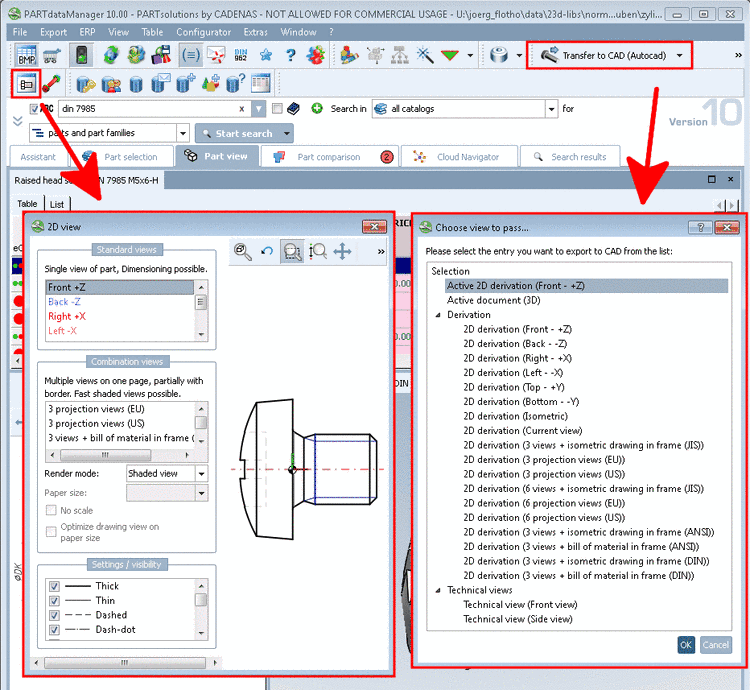Click the magic wand toolbar icon
750x690 pixels.
[425, 55]
